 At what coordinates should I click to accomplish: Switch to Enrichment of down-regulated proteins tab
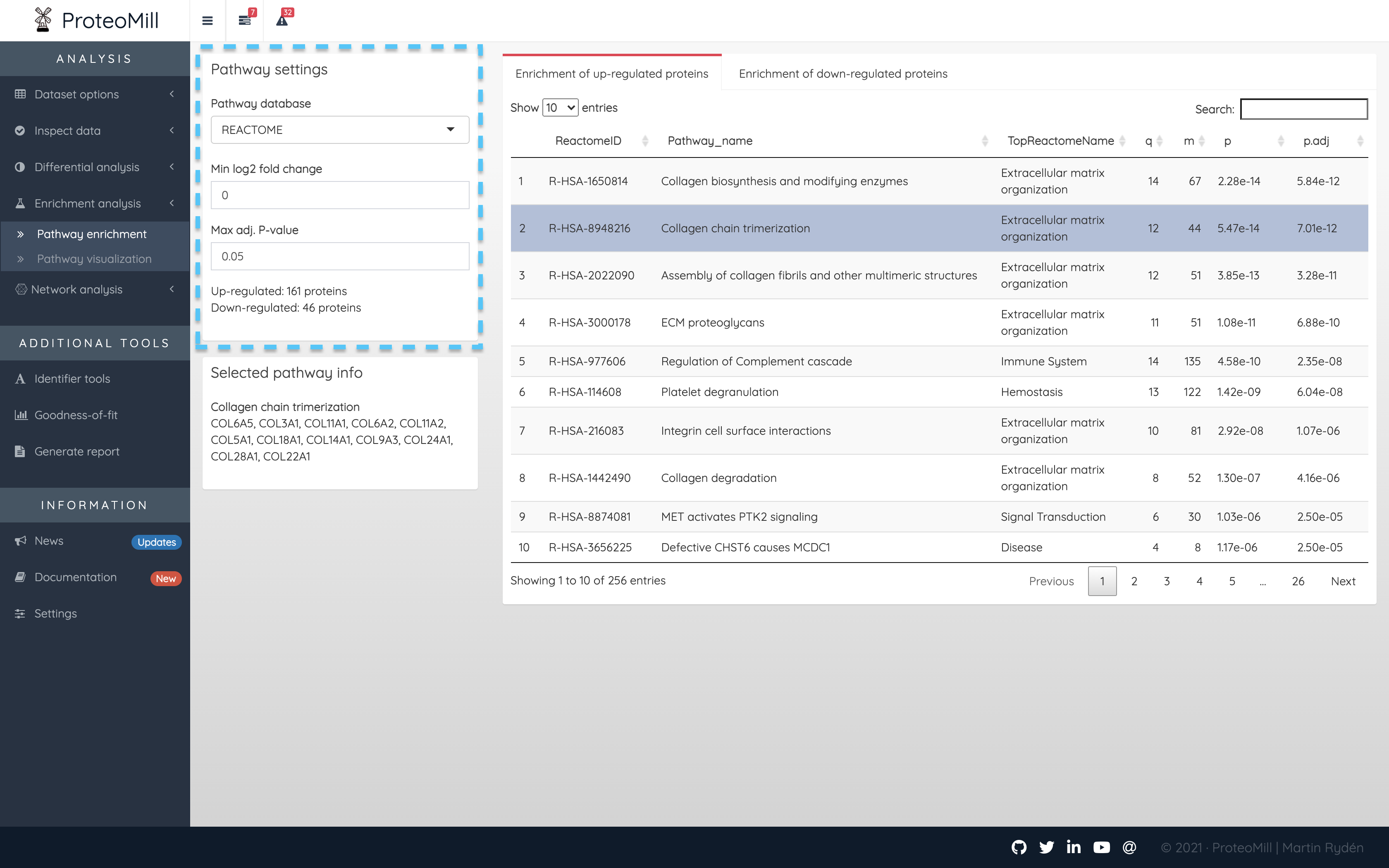pyautogui.click(x=842, y=74)
